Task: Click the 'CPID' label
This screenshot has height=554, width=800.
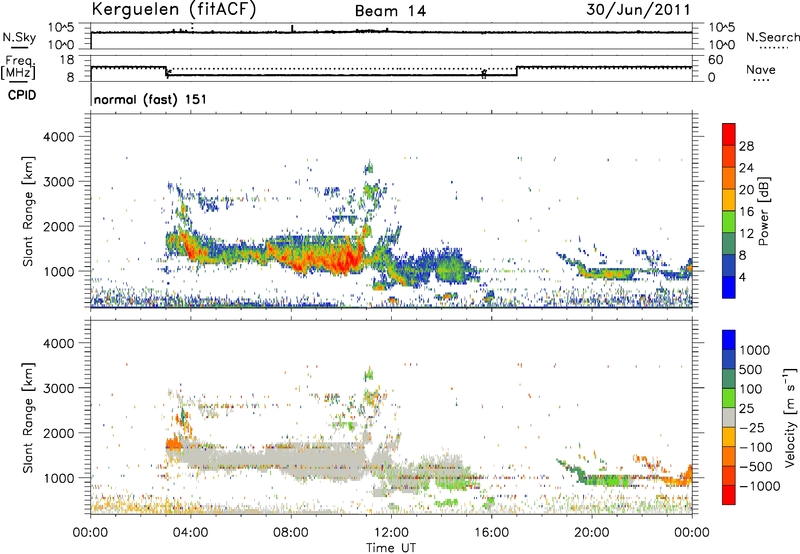Action: point(22,95)
